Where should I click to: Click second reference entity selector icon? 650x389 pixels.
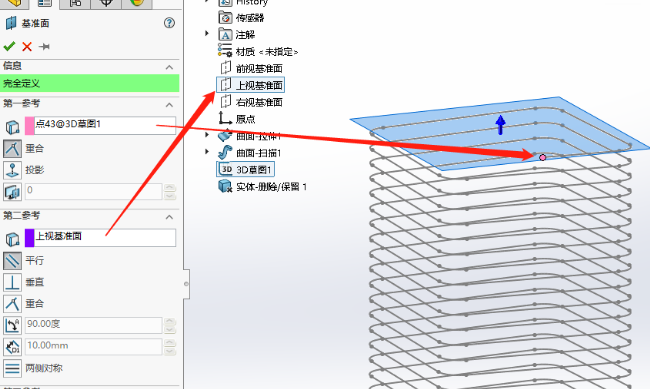(12, 239)
